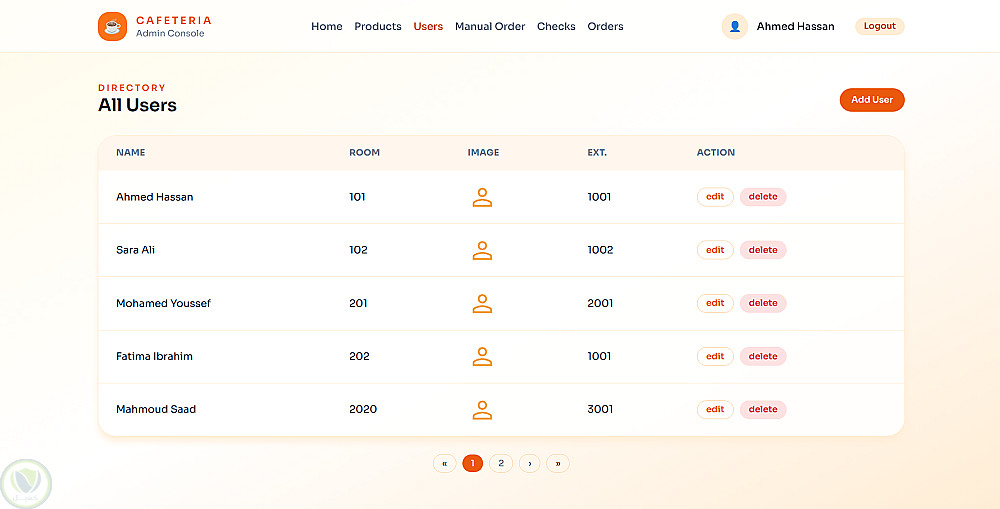Click the user image icon in Mahmoud Saad row
The height and width of the screenshot is (509, 1000).
coord(482,409)
